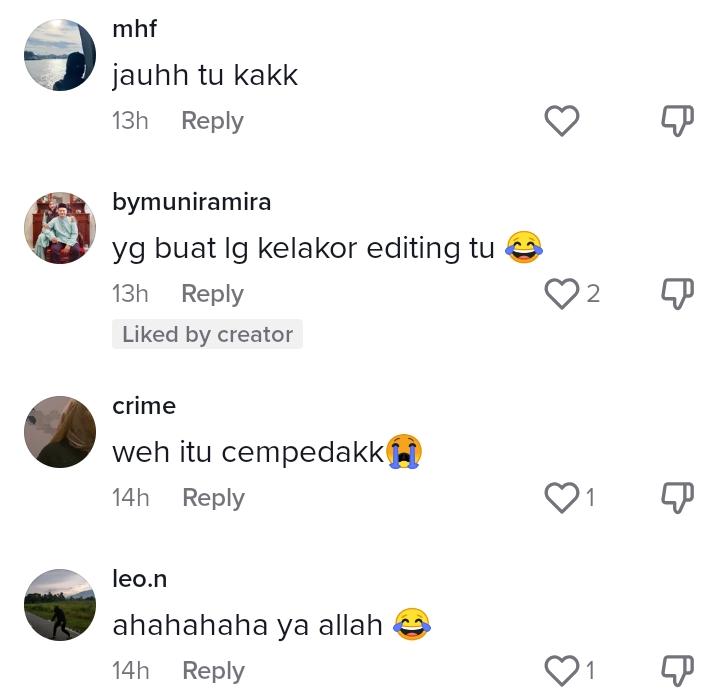Open bymuniramira's profile avatar

coord(60,228)
